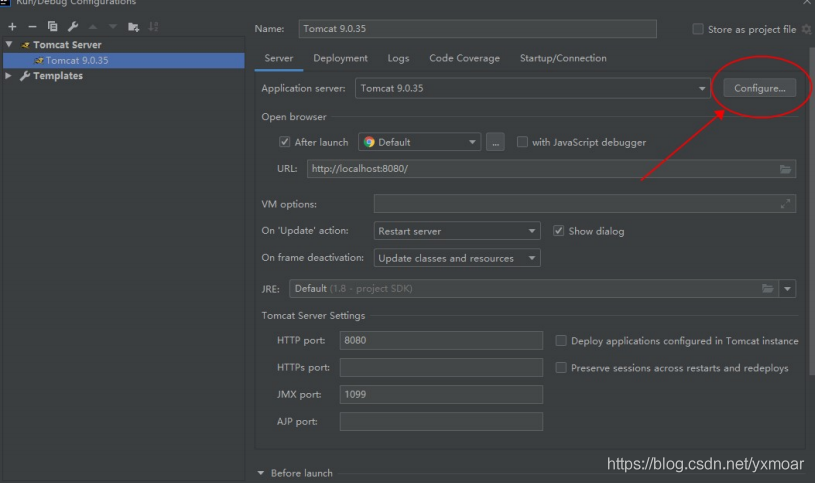Screen dimensions: 815x483
Task: Enable Deploy applications configured in Tomcat instance
Action: click(x=561, y=341)
